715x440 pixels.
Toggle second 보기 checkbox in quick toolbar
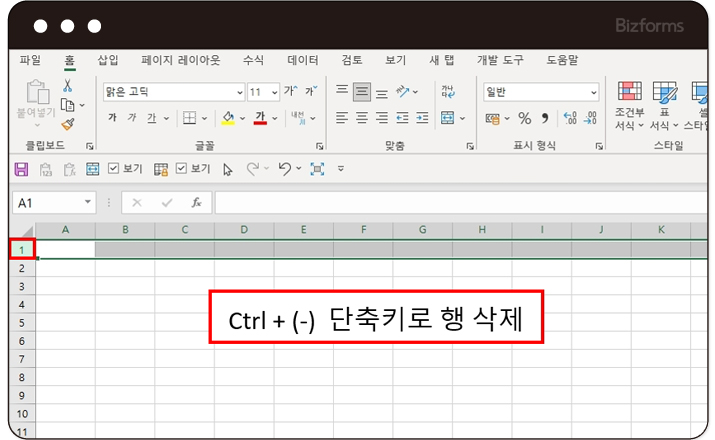tap(181, 169)
